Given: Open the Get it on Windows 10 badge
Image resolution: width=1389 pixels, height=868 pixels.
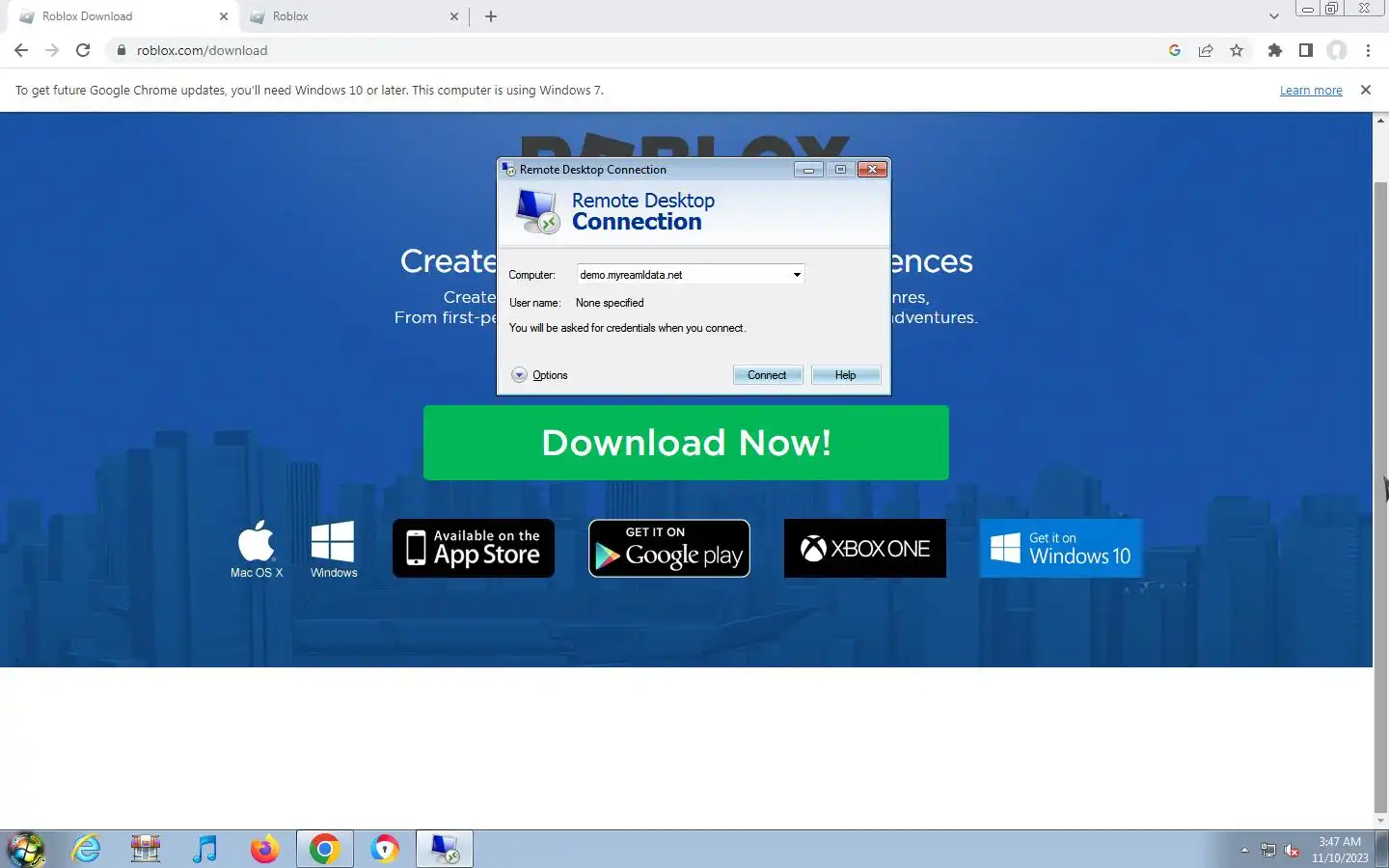Looking at the screenshot, I should [1061, 549].
